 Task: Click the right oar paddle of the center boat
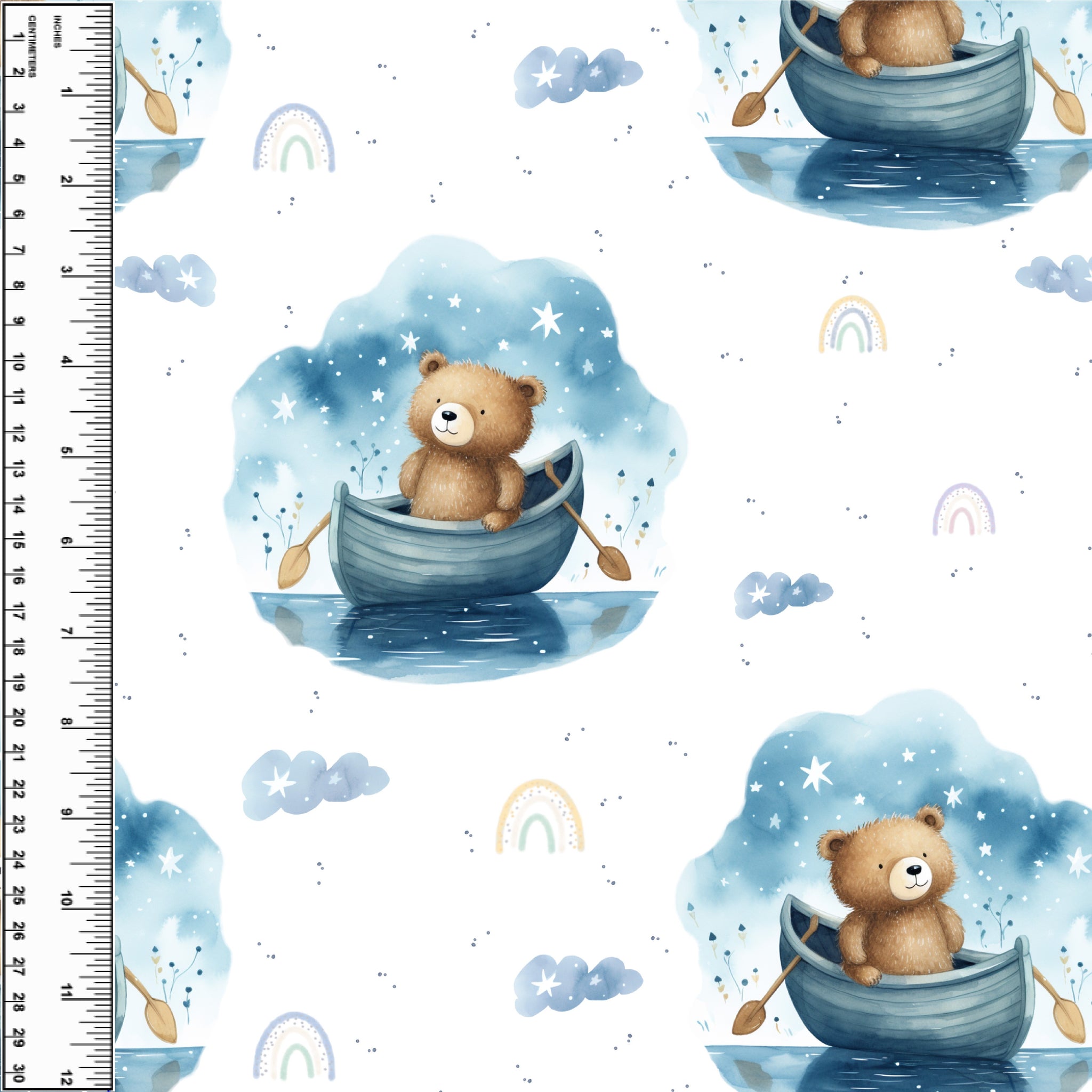point(614,564)
